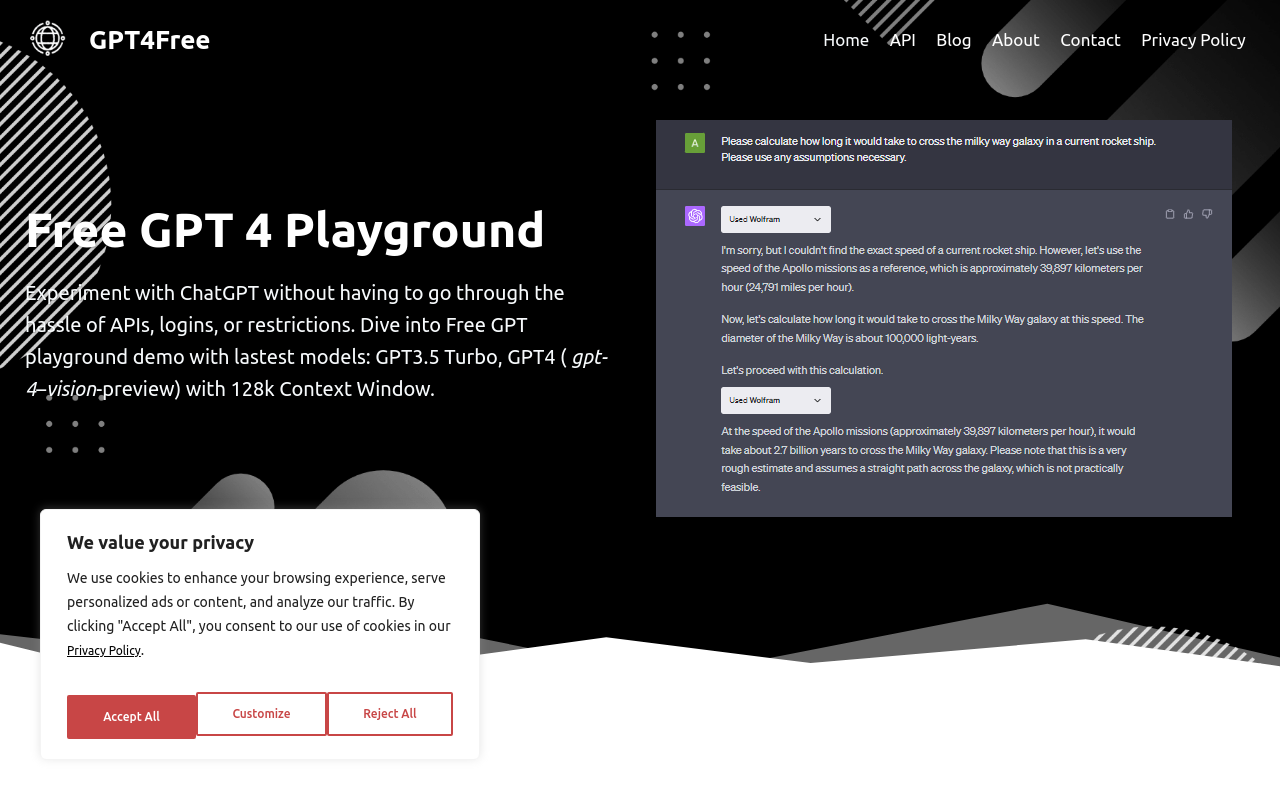The width and height of the screenshot is (1280, 800).
Task: Click the purple ChatGPT avatar icon in demo
Action: [x=695, y=216]
